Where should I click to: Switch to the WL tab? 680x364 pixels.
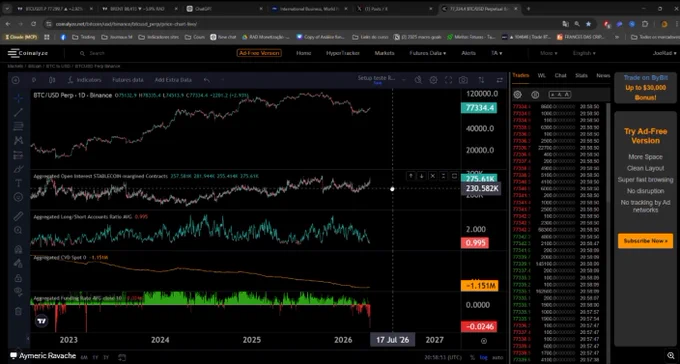[x=542, y=75]
